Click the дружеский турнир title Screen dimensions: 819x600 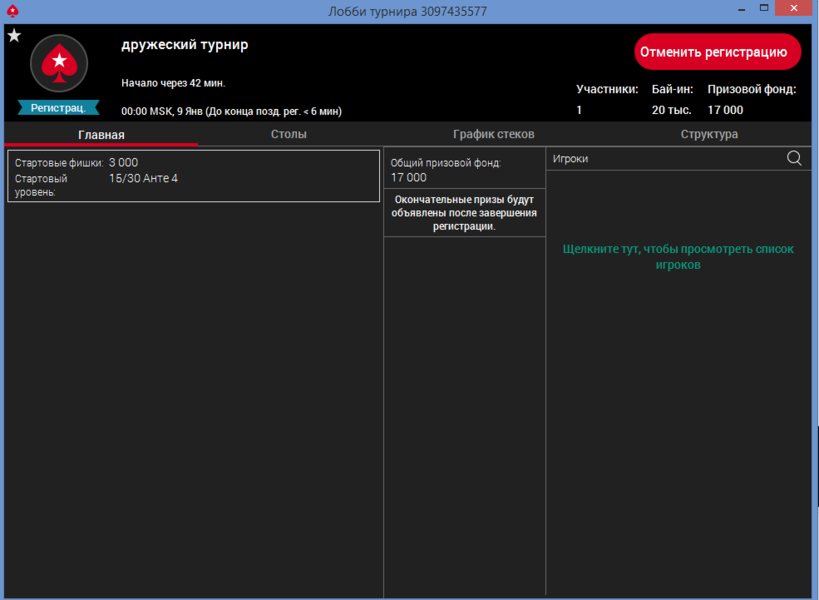click(x=185, y=45)
